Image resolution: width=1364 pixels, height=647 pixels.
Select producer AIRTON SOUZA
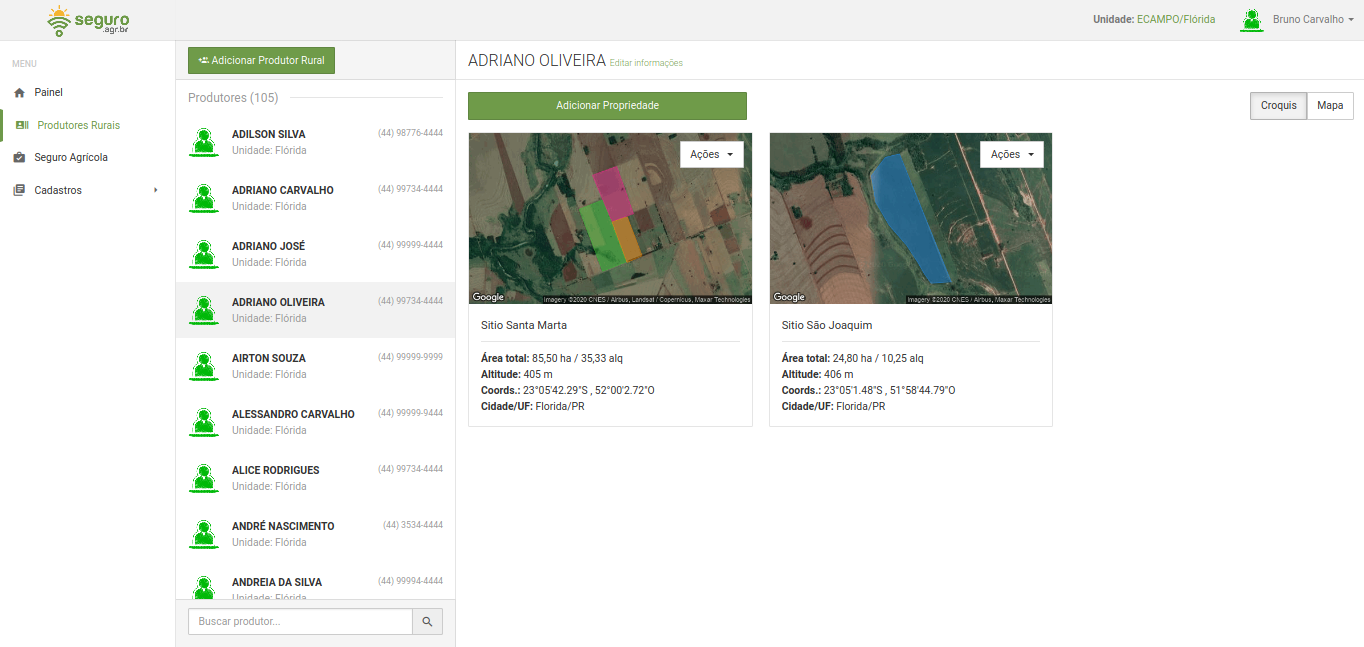[315, 366]
